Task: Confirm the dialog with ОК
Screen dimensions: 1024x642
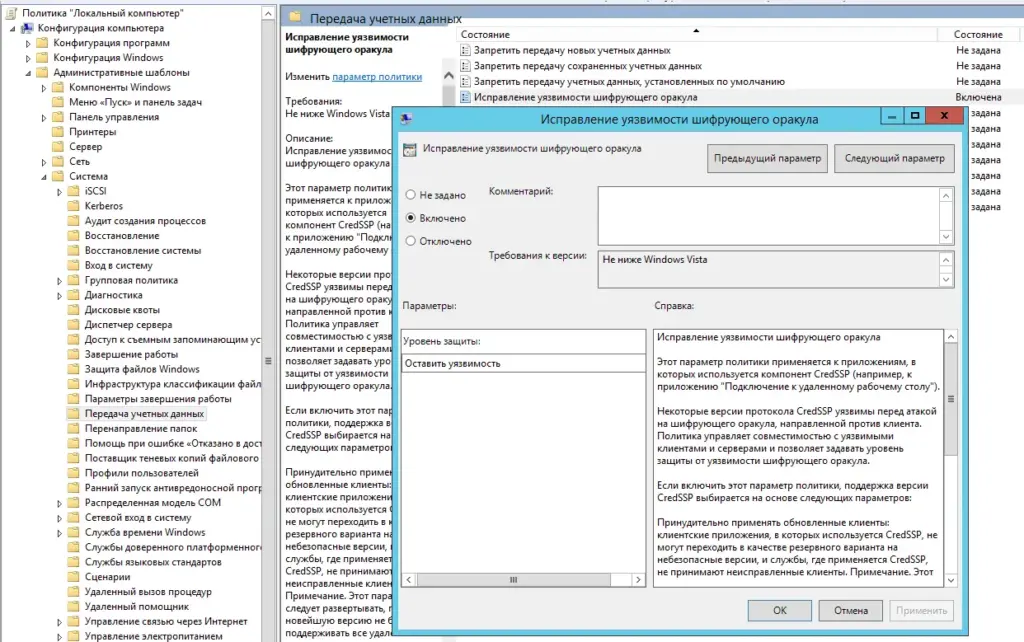Action: (780, 611)
